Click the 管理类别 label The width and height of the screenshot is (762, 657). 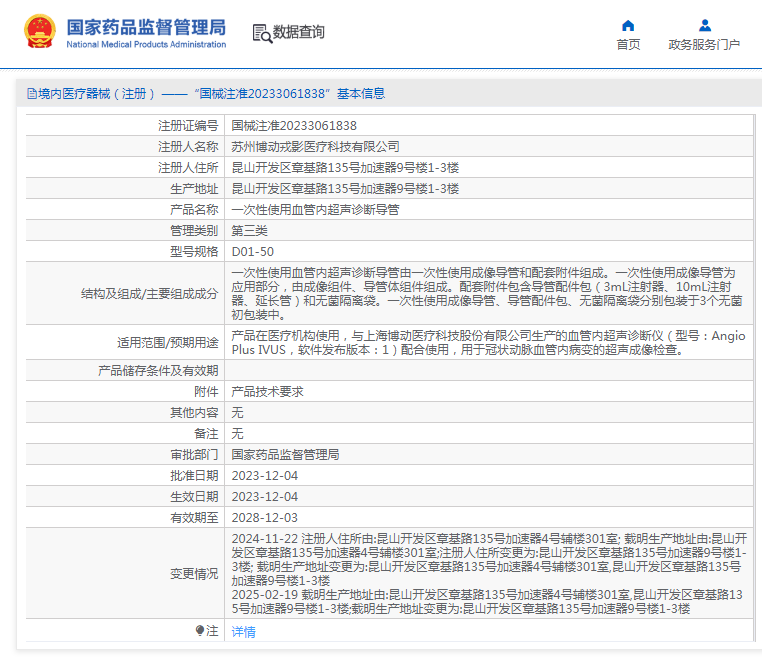(x=194, y=231)
